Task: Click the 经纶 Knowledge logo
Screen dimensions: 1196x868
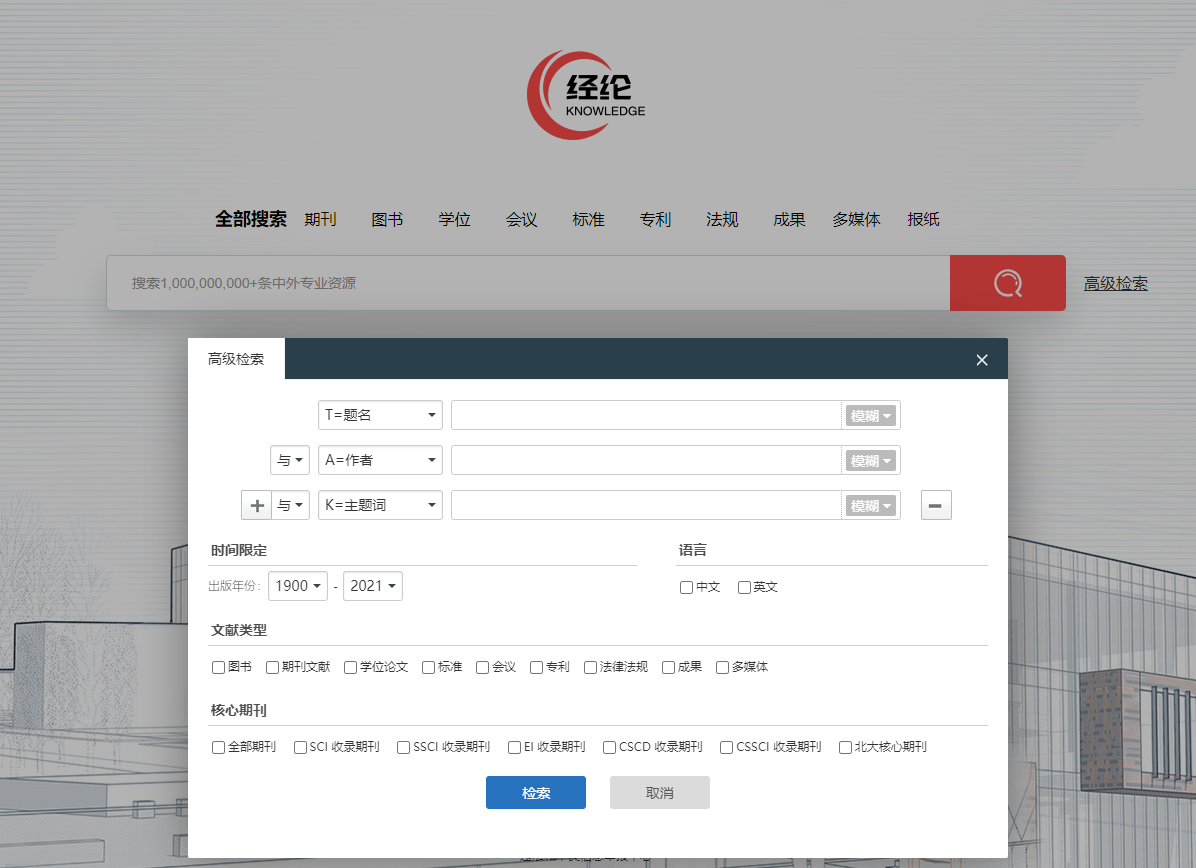Action: (x=587, y=96)
